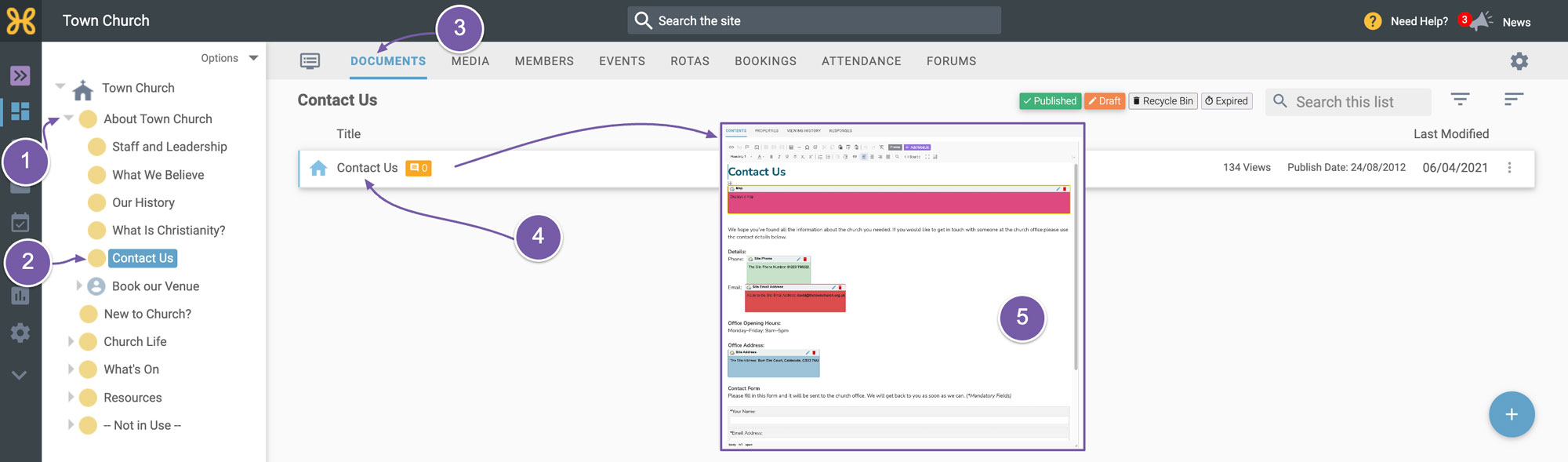
Task: Expand the What's On branch
Action: pyautogui.click(x=71, y=369)
